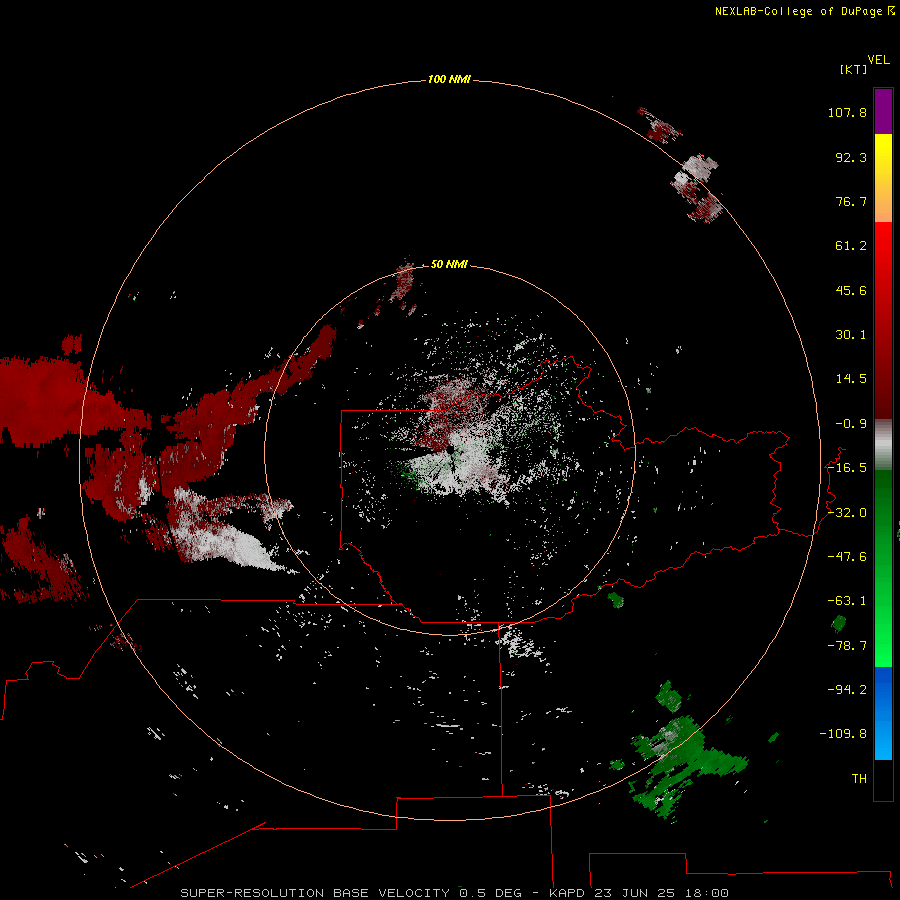Pick the gray near-zero segment of the color bar
This screenshot has height=900, width=900.
pyautogui.click(x=883, y=445)
